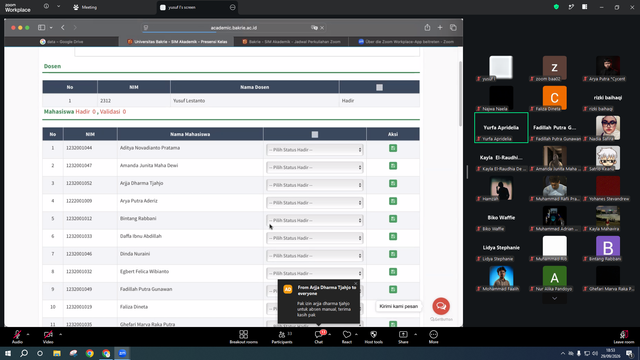This screenshot has width=640, height=360.
Task: Open the Chat icon with unread badge
Action: [x=319, y=335]
